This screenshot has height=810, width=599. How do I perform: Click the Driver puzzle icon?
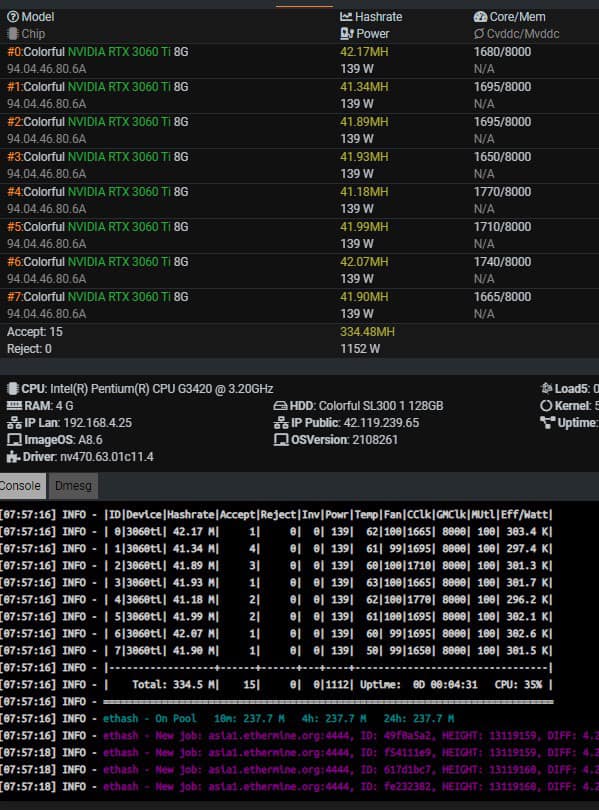coord(13,457)
